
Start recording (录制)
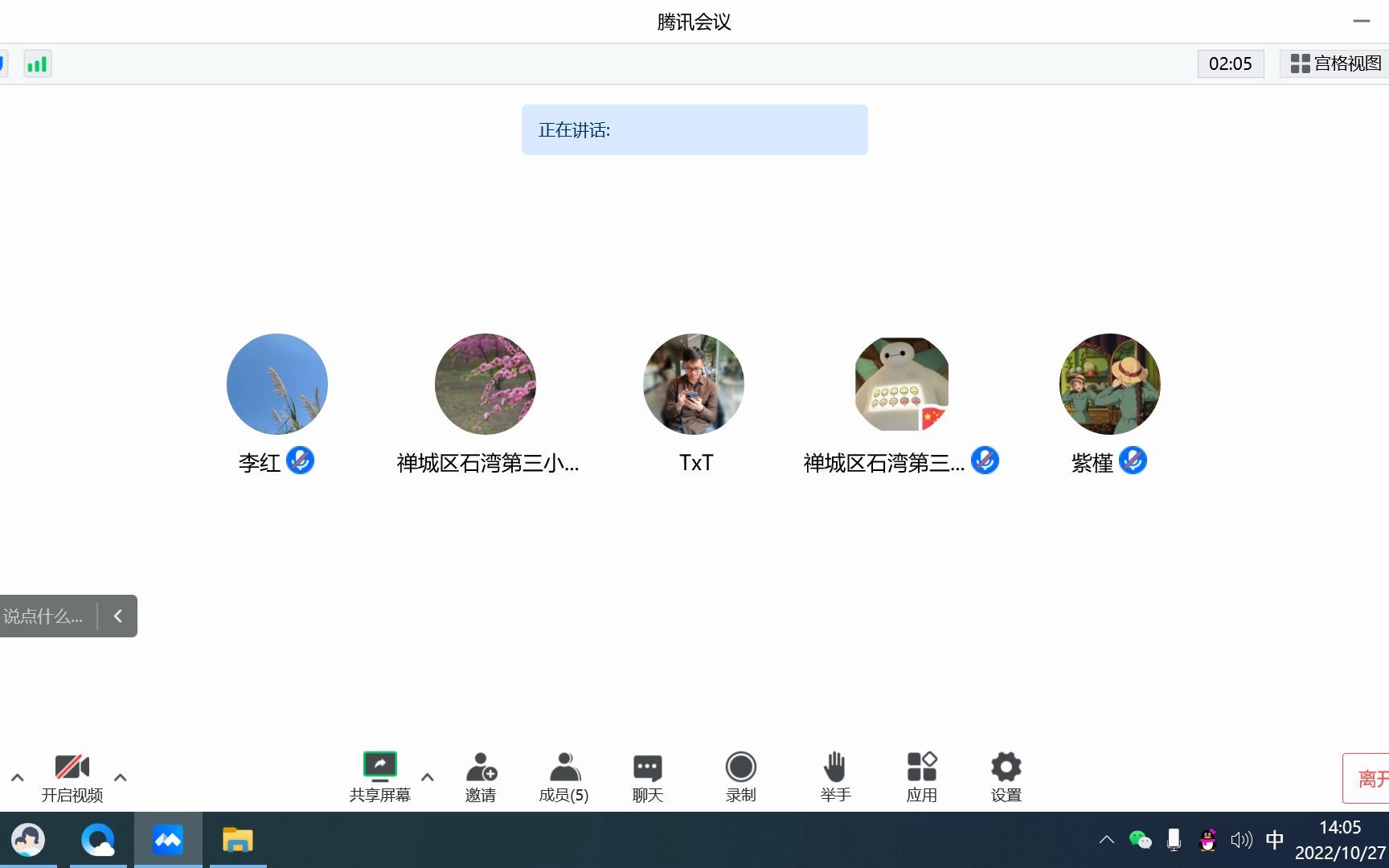pos(741,777)
